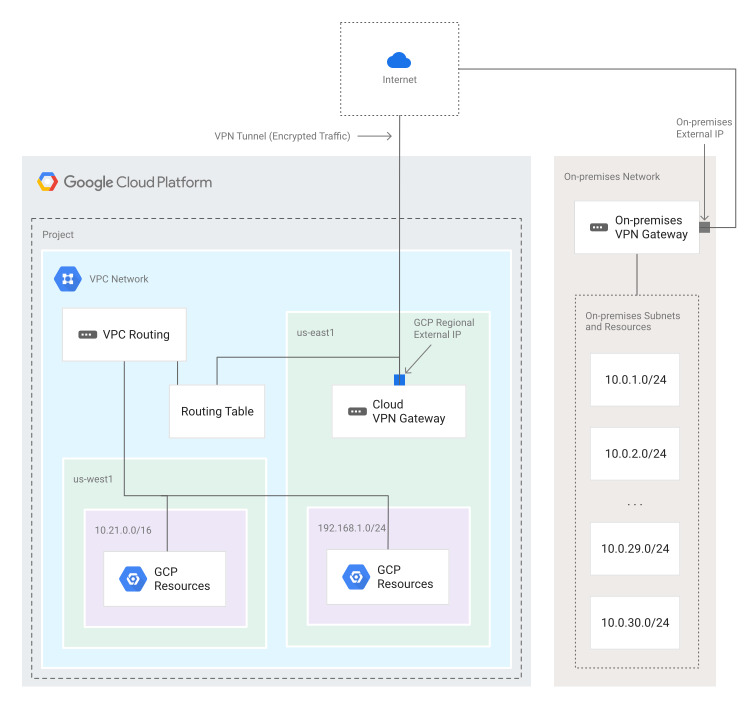
Task: Select the 10.0.30.0/24 subnet box
Action: 635,623
